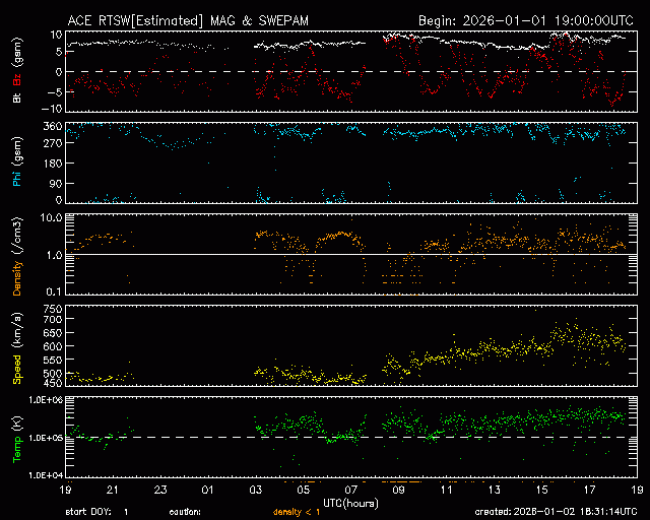
Task: Click the orange 'Density' axis label
Action: pyautogui.click(x=17, y=278)
